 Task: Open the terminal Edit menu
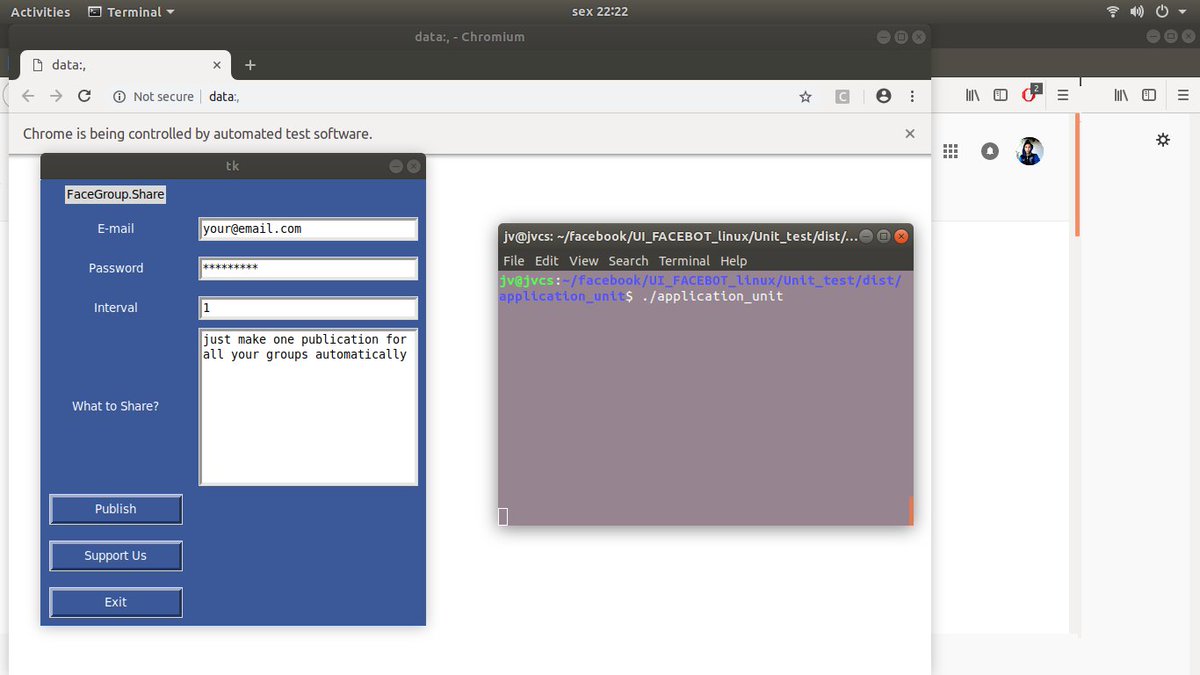point(547,261)
